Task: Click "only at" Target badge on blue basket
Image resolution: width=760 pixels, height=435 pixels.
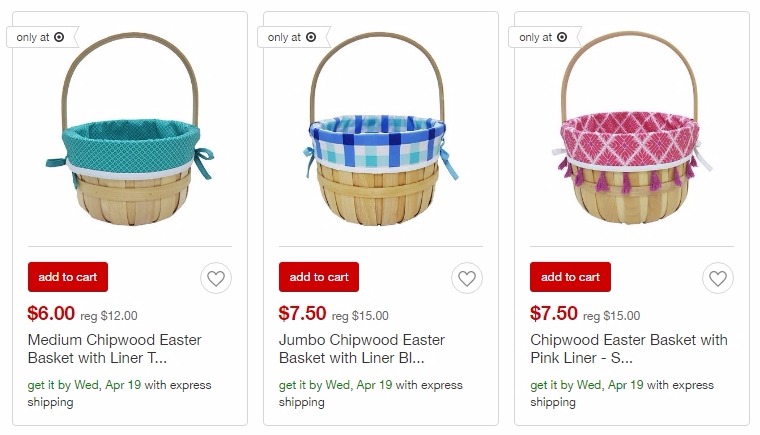Action: tap(293, 37)
